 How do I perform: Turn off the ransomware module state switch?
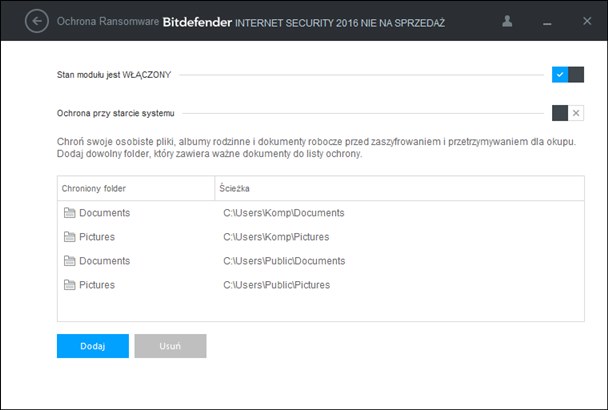tap(568, 74)
